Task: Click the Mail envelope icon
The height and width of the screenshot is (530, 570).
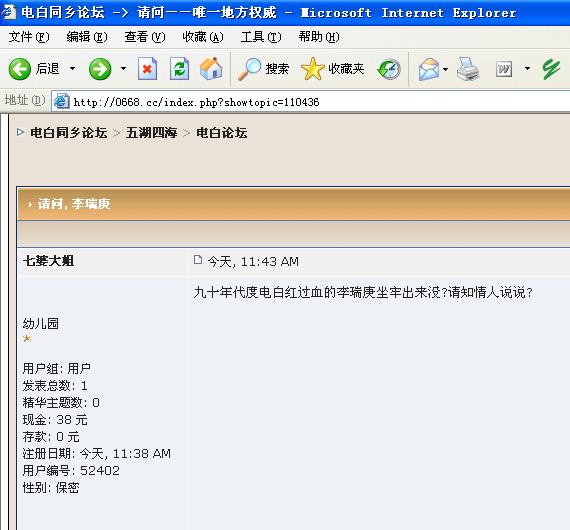Action: coord(429,69)
